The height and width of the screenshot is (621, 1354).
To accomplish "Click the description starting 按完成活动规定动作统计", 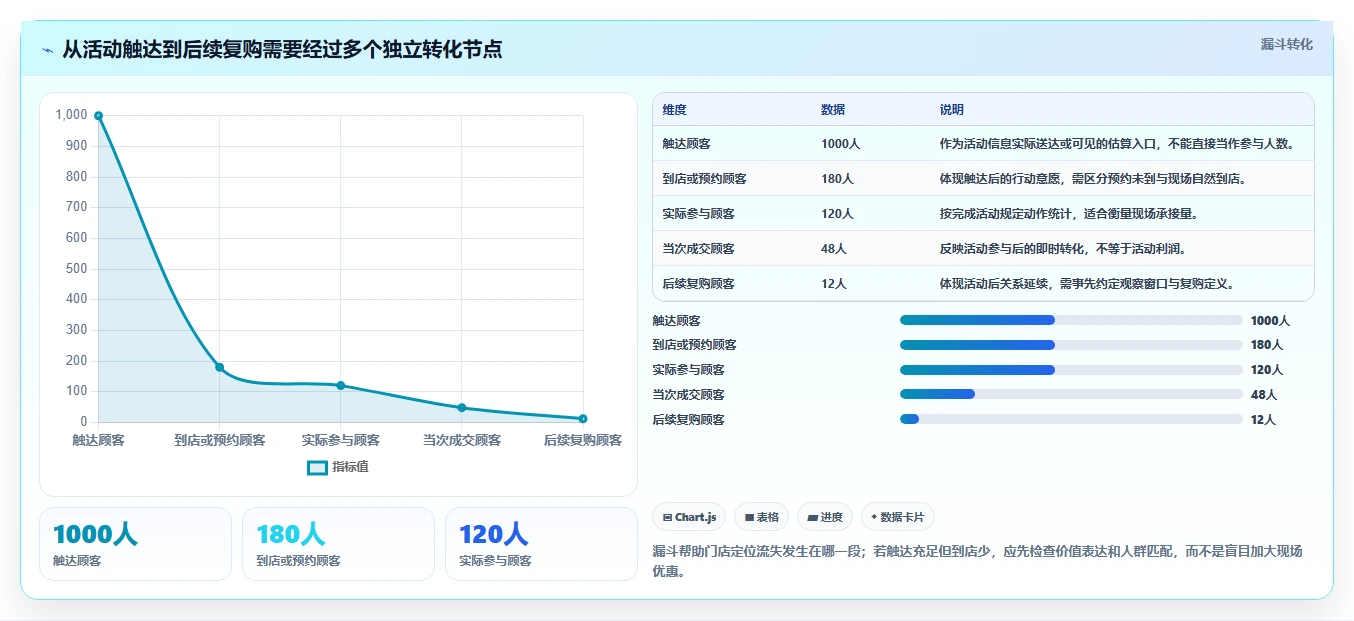I will (1069, 213).
